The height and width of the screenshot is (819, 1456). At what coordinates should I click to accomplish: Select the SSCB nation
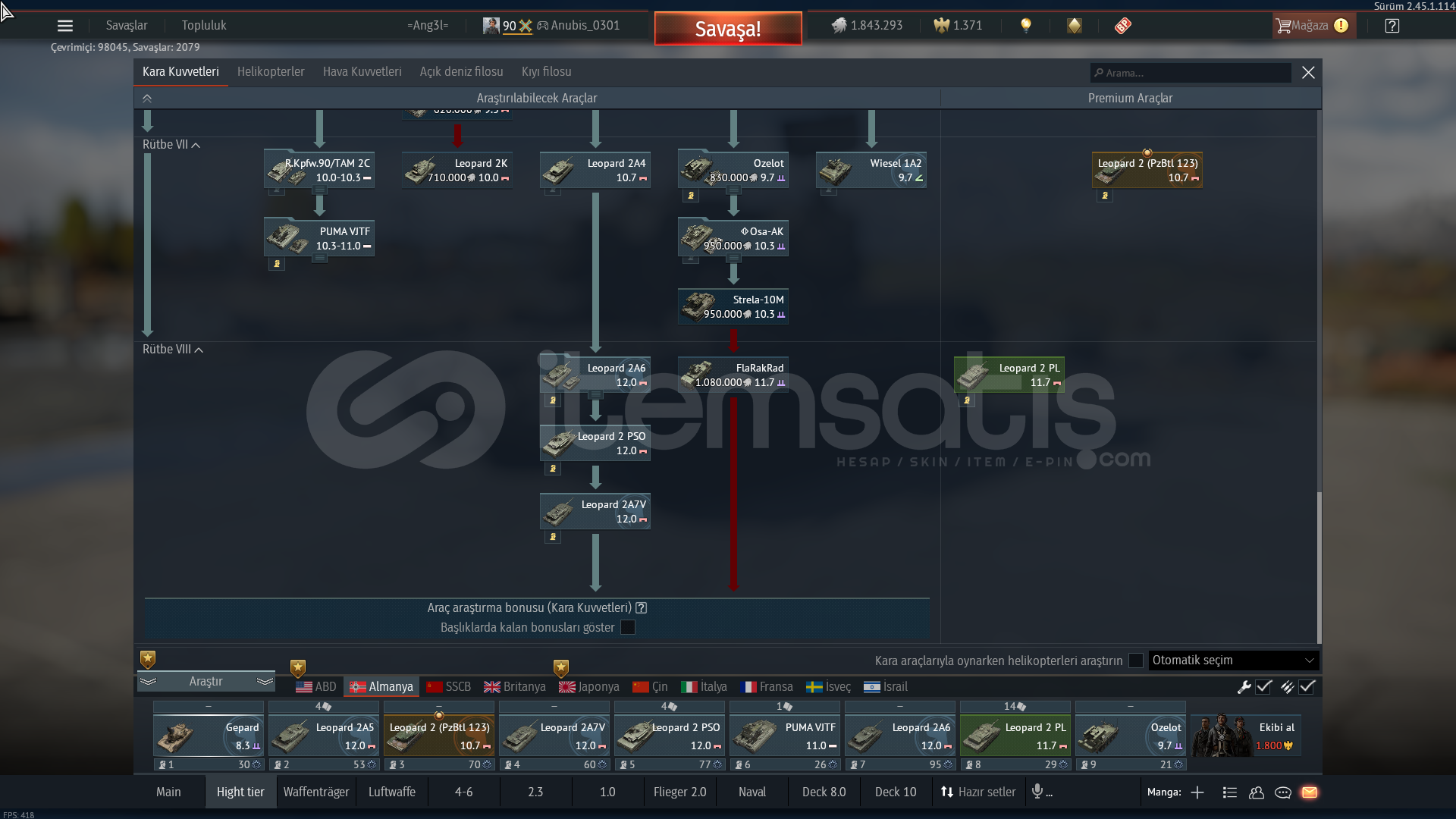[449, 687]
